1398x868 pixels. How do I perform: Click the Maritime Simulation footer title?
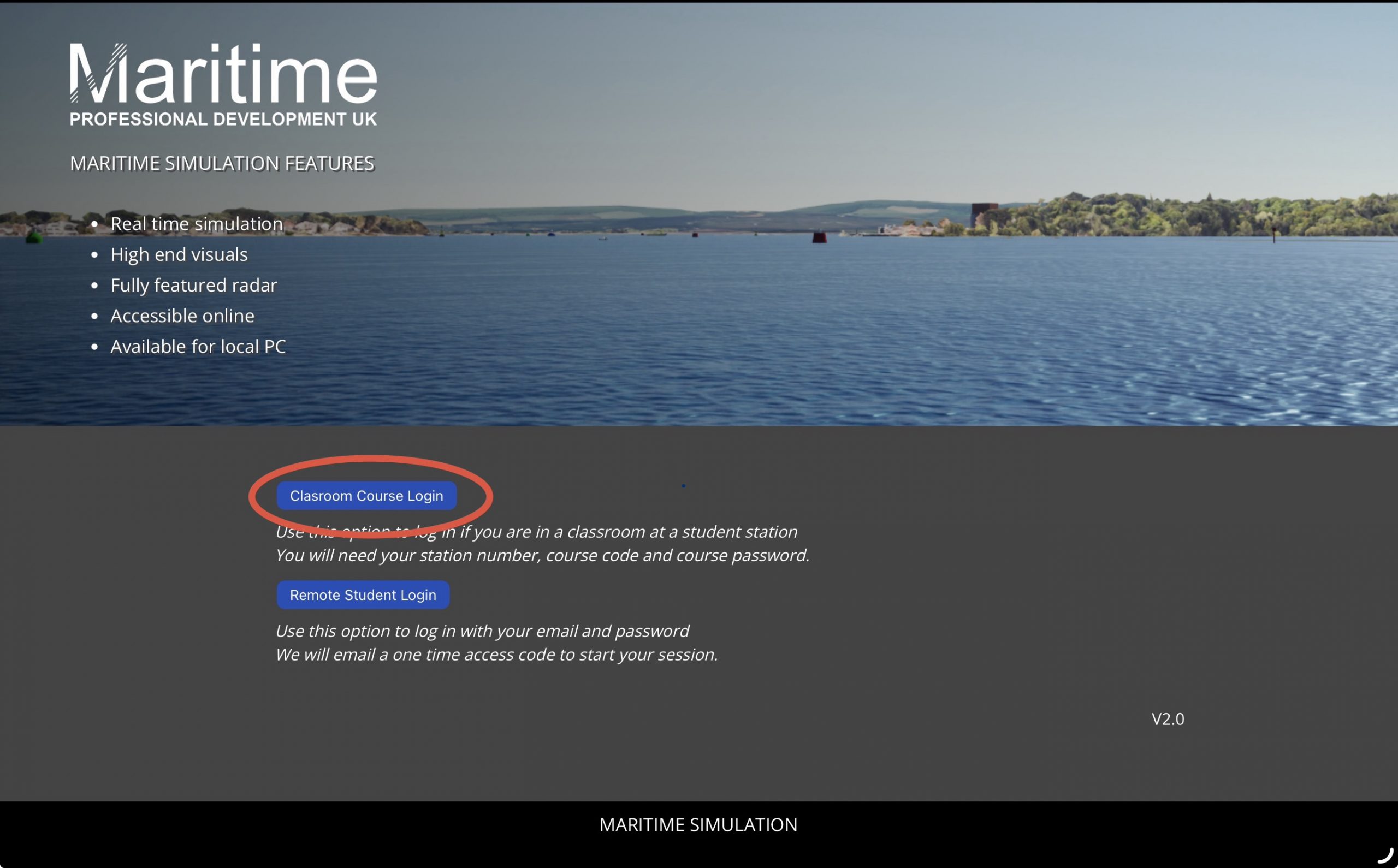coord(698,824)
